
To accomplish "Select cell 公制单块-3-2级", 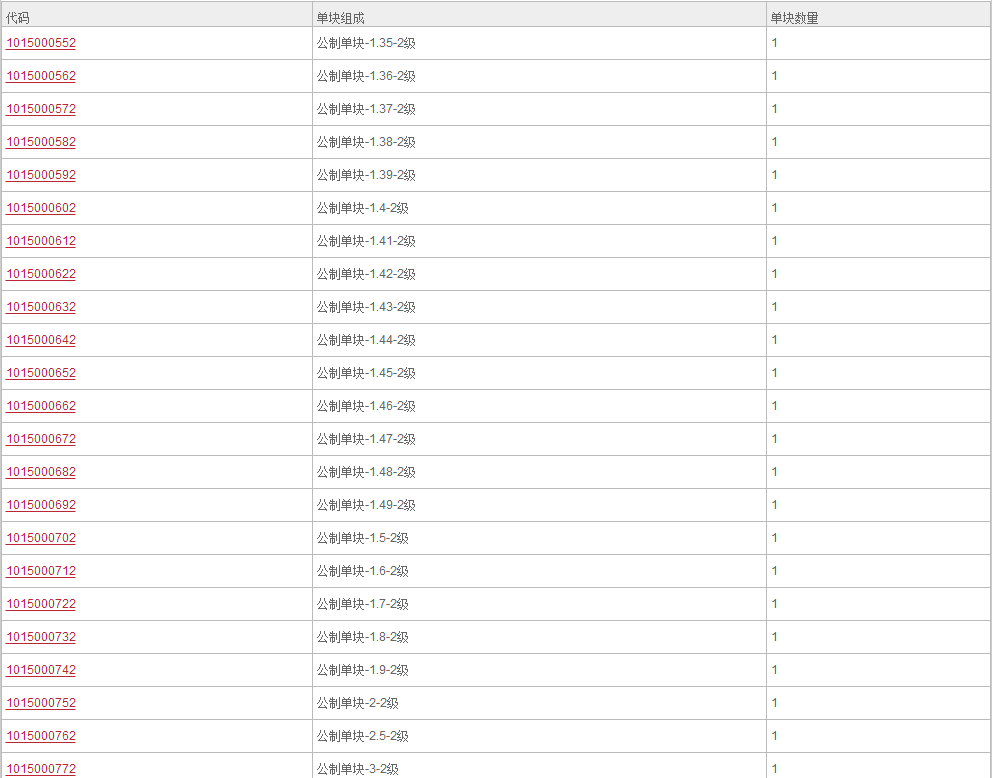I will [539, 766].
